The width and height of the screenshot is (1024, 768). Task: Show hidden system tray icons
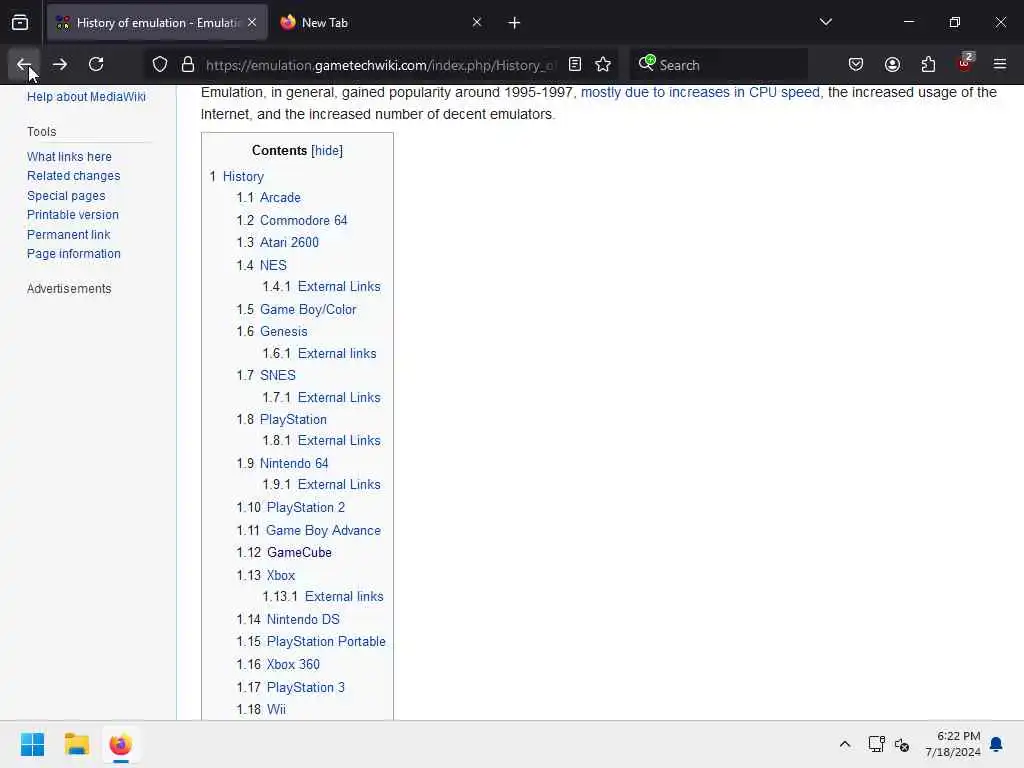pos(844,744)
